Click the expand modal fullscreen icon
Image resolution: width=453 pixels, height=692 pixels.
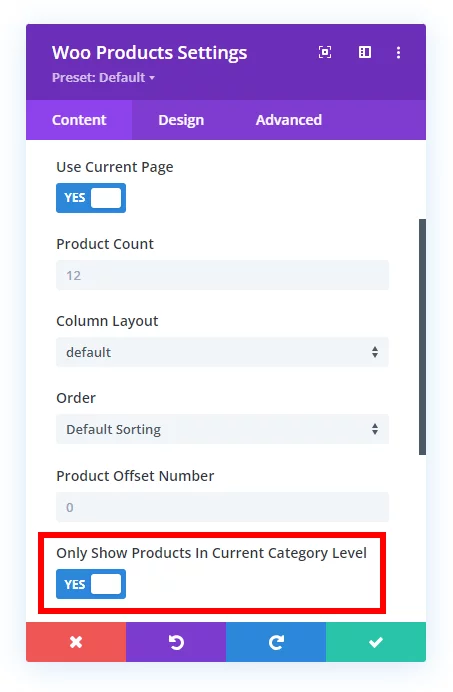point(325,53)
